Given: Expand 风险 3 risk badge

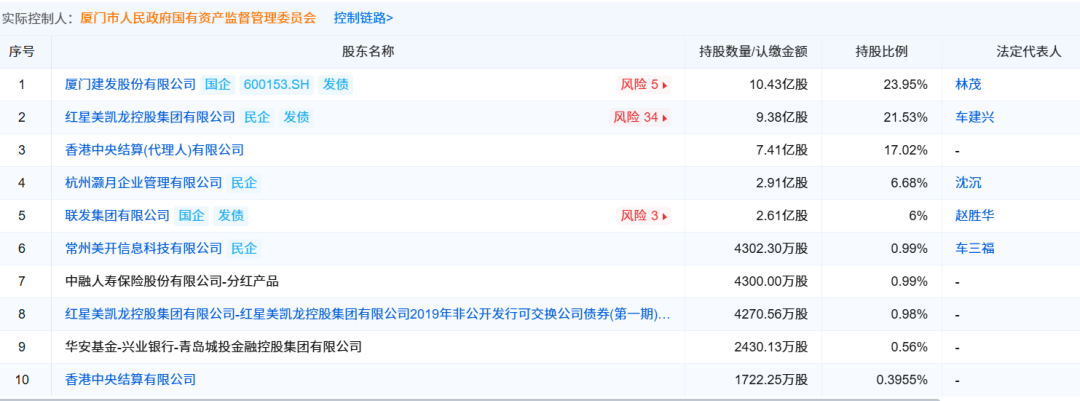Looking at the screenshot, I should click(x=642, y=216).
